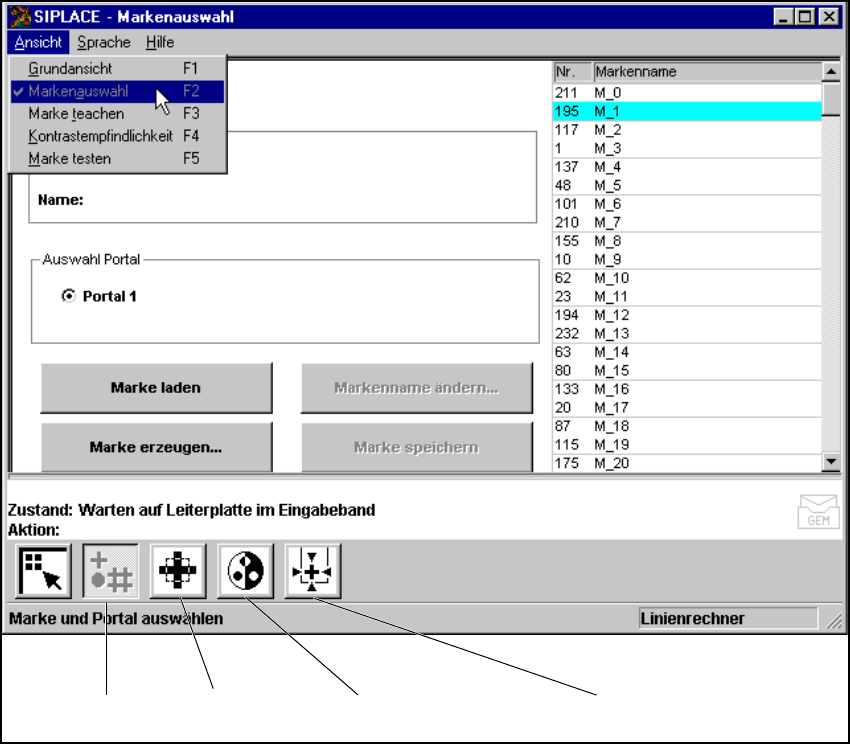Click the SIPLACE title bar app icon
Image resolution: width=850 pixels, height=744 pixels.
tap(20, 16)
